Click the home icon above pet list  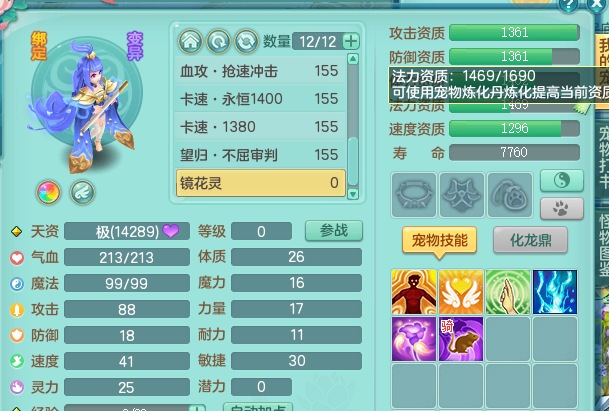[x=190, y=41]
